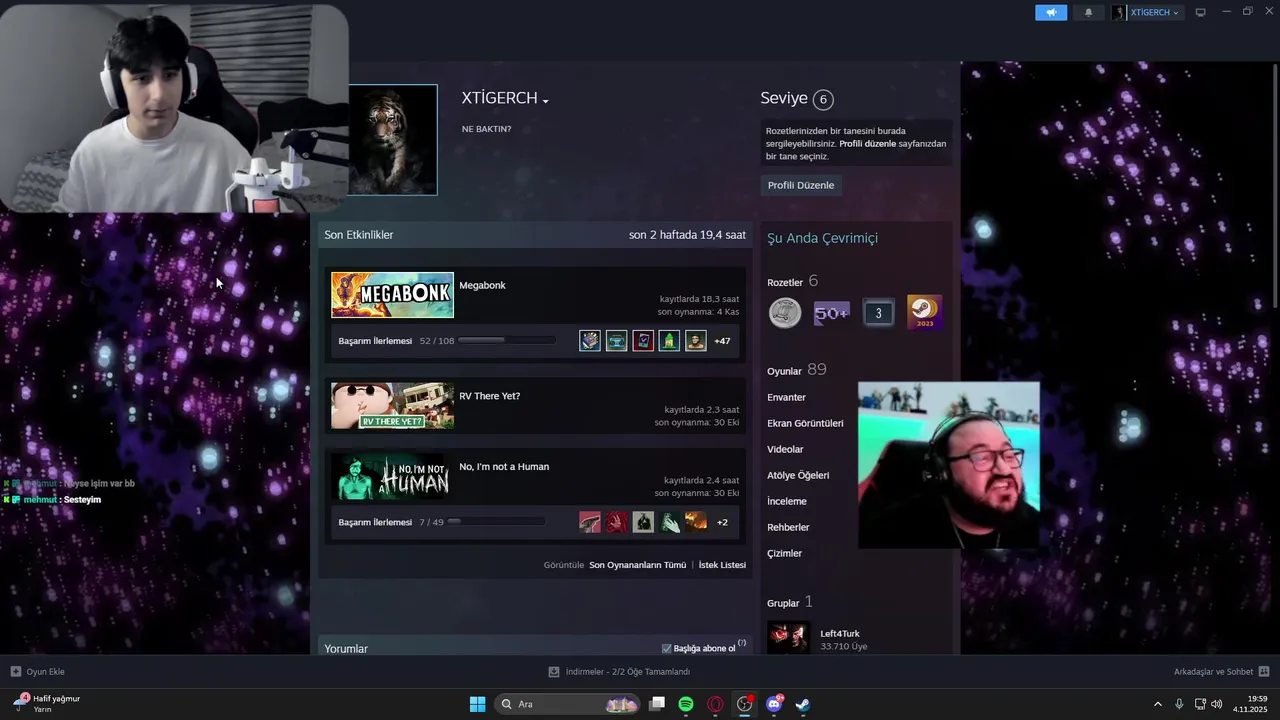1280x720 pixels.
Task: Open the 50+ games badge
Action: [831, 313]
